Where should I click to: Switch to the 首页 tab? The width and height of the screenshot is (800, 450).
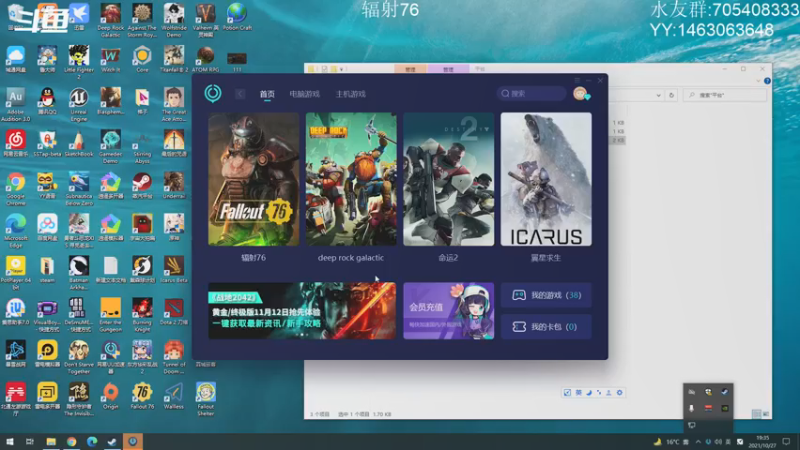267,94
